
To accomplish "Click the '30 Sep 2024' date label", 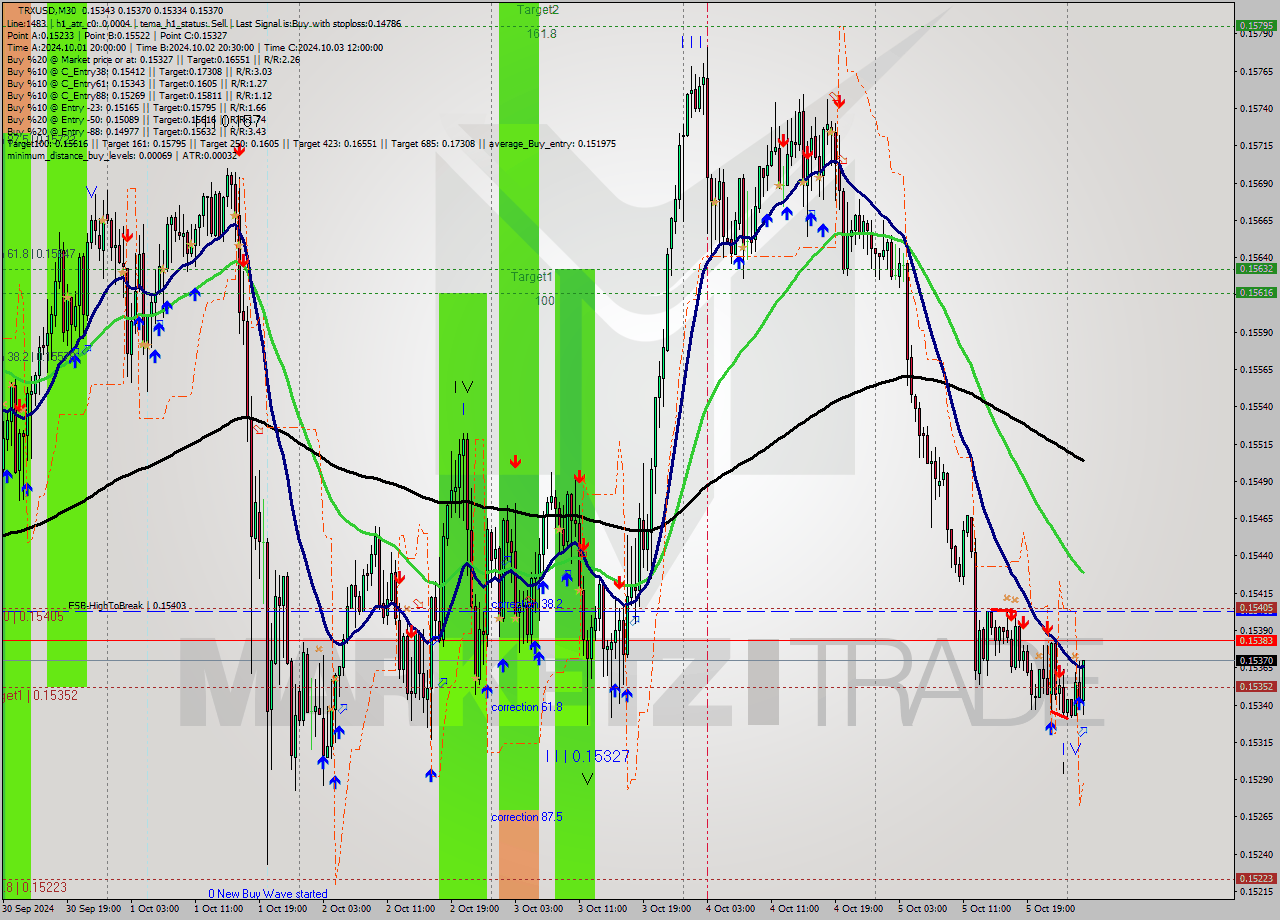I will pyautogui.click(x=29, y=909).
